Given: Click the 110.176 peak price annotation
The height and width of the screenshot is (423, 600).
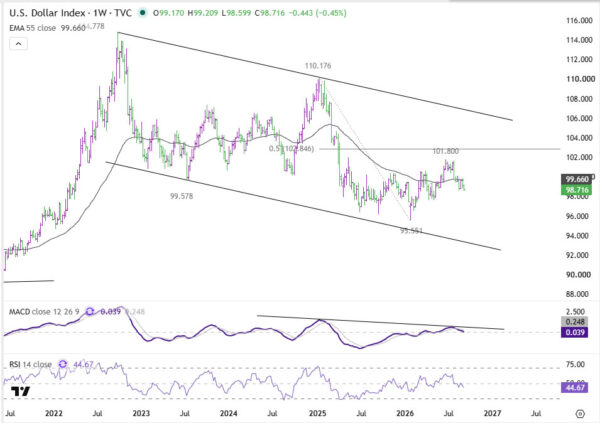Looking at the screenshot, I should 318,66.
